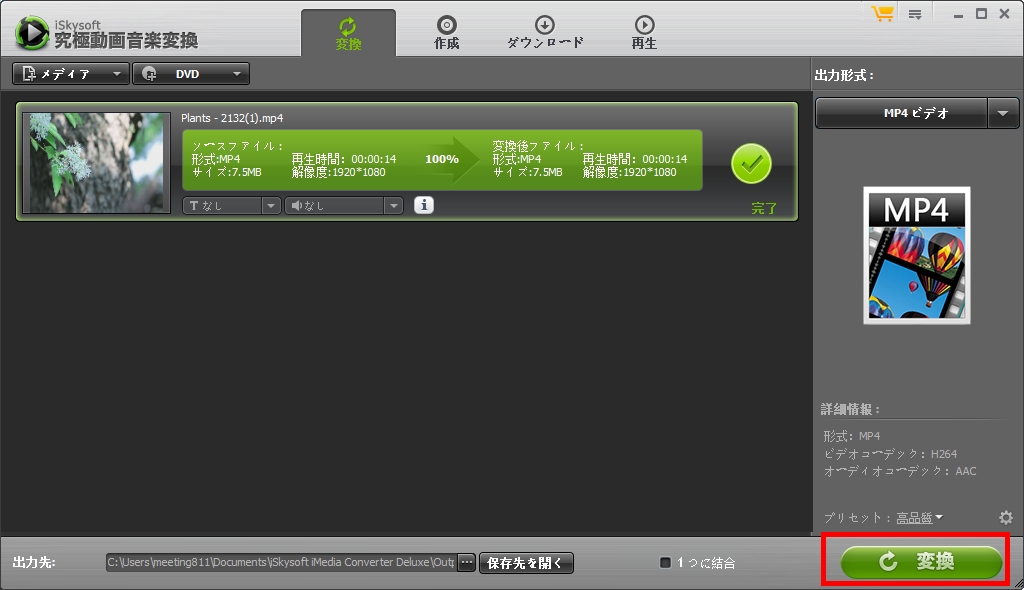Click the converted file サイズ:7.5MB text
1024x590 pixels.
click(528, 172)
